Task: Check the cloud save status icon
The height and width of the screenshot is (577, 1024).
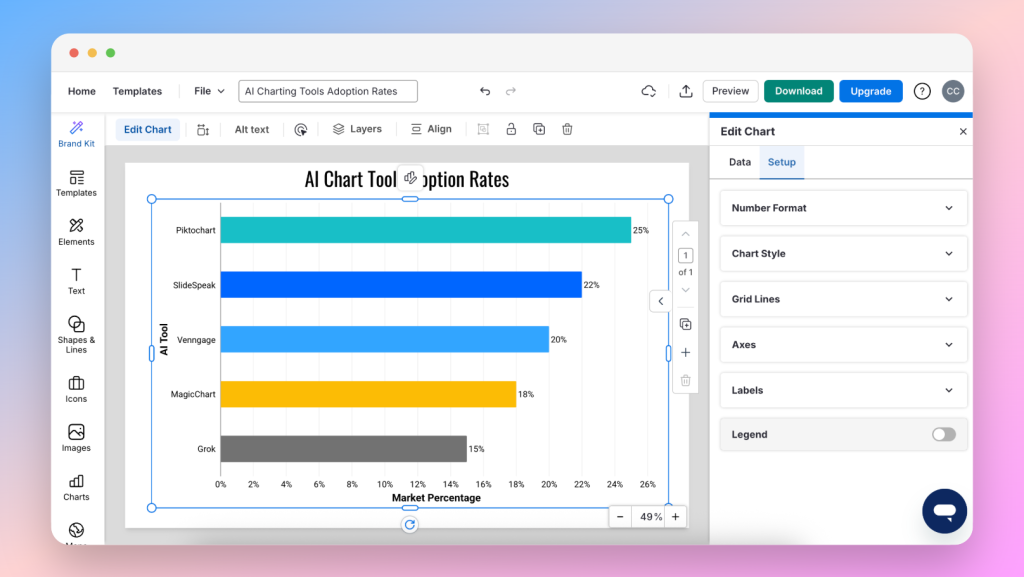Action: click(x=648, y=91)
